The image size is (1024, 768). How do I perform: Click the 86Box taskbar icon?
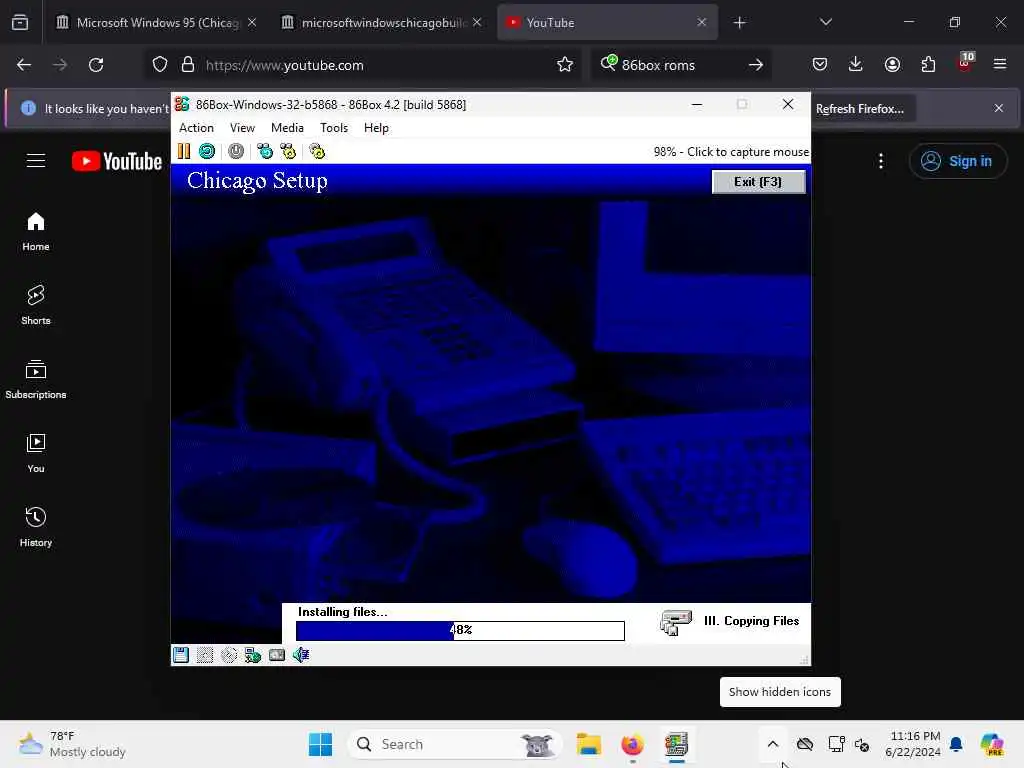pyautogui.click(x=677, y=744)
